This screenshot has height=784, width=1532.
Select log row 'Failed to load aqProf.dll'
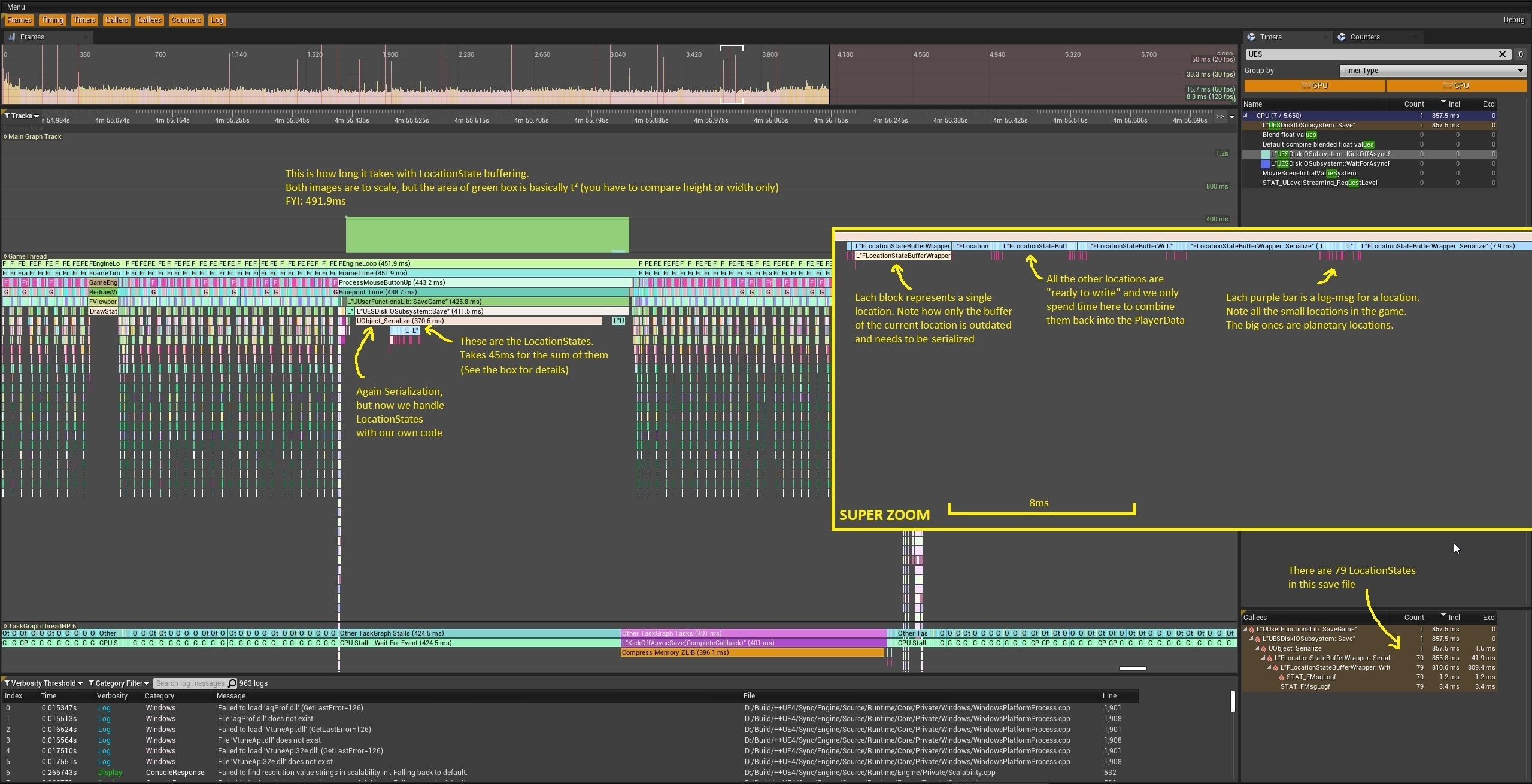tap(570, 708)
